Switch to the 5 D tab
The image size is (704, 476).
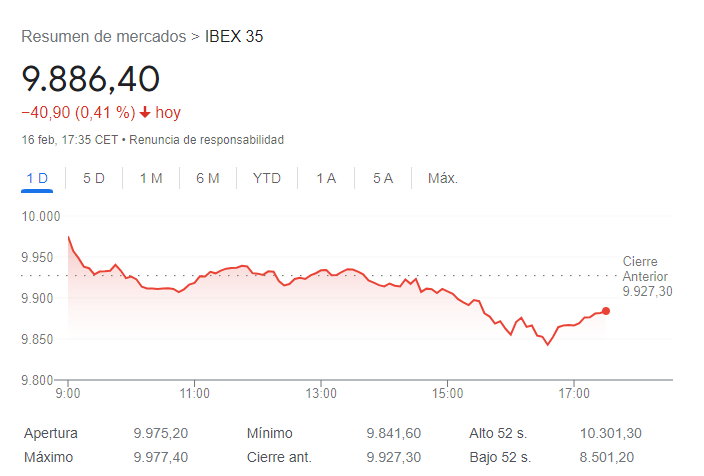point(94,178)
